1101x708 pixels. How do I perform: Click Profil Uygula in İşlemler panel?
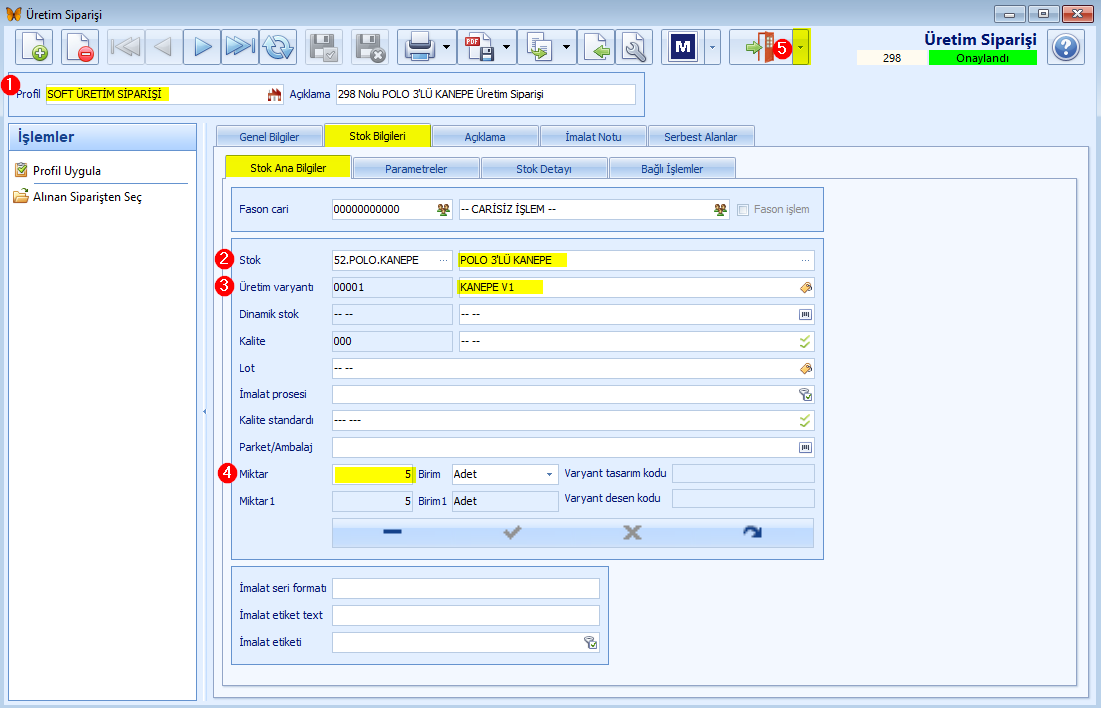[67, 171]
